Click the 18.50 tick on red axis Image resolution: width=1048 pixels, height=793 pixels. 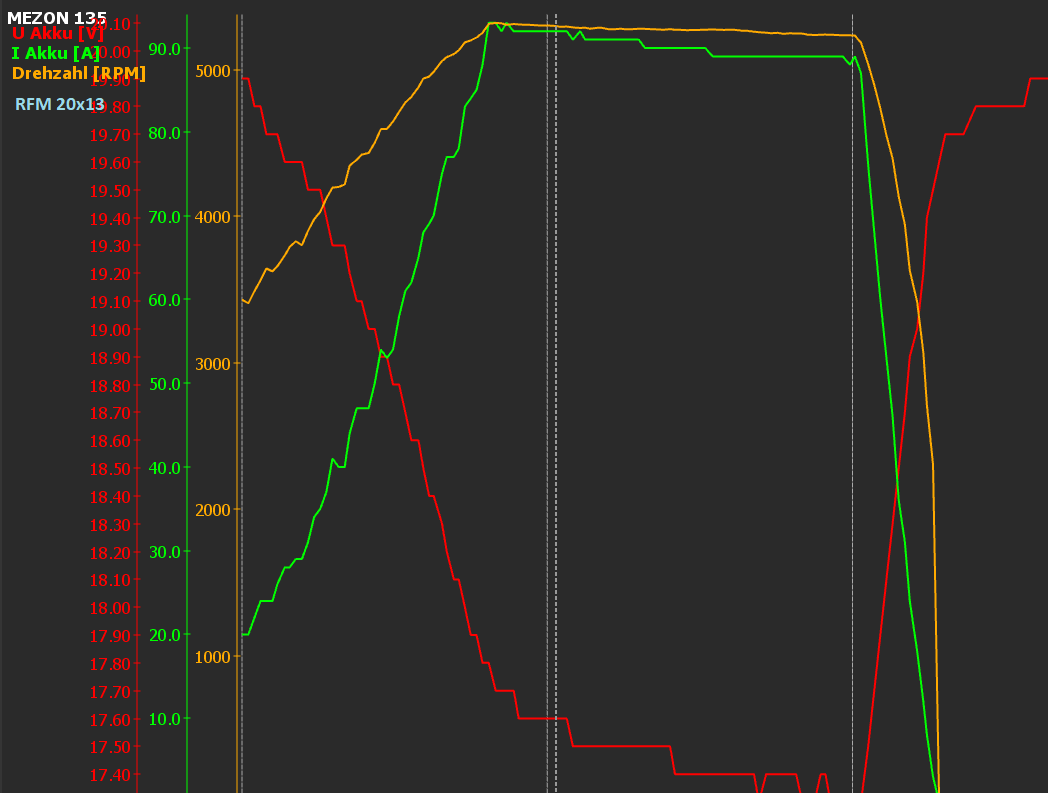pos(110,469)
